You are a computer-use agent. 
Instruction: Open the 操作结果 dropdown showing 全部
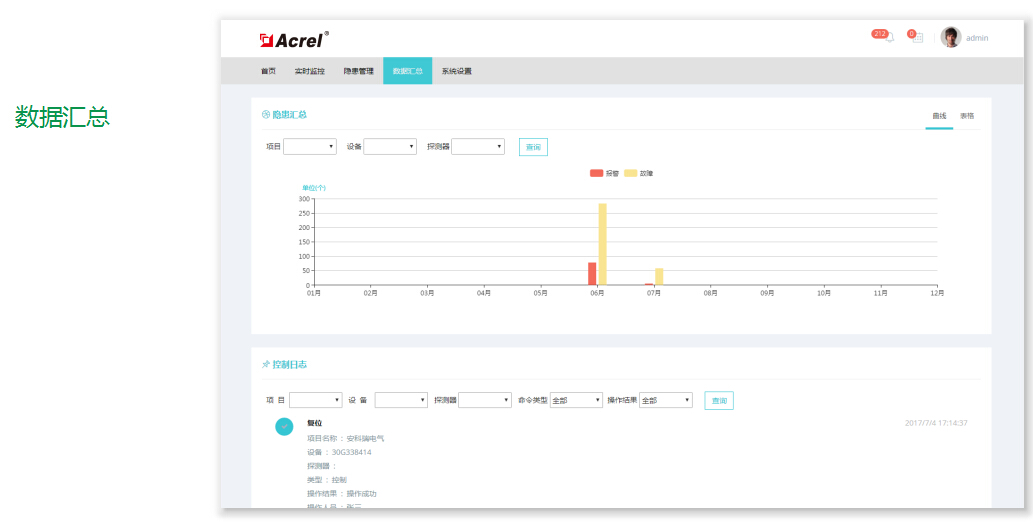point(666,400)
